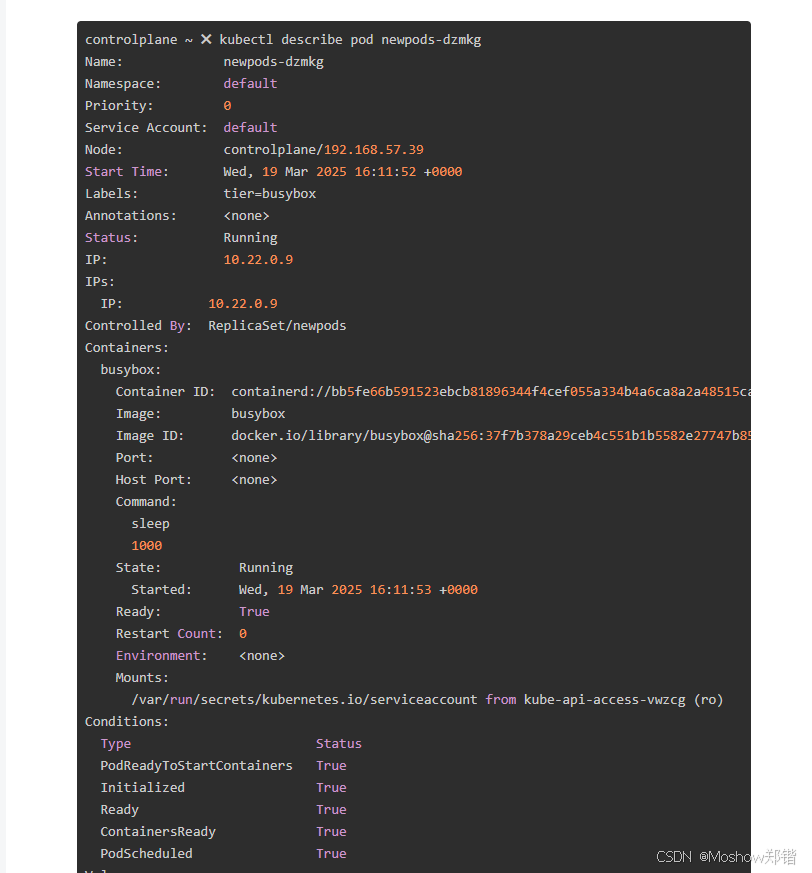Image resolution: width=812 pixels, height=873 pixels.
Task: Select the /var/run/secrets mount path
Action: tap(304, 700)
